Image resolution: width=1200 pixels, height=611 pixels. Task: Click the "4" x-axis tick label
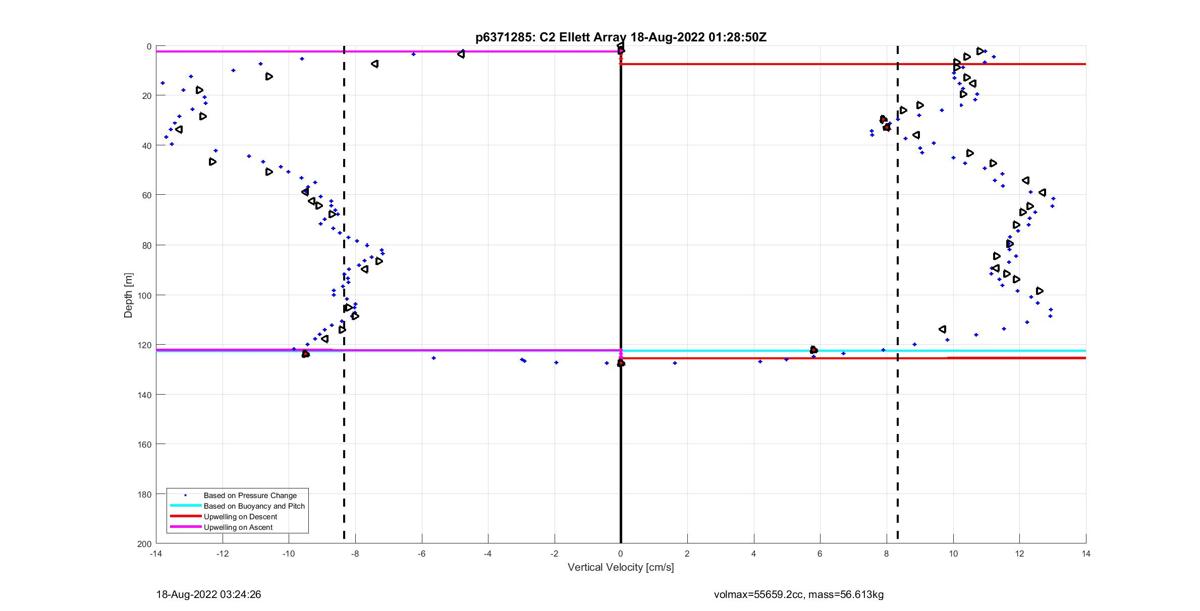pos(754,553)
